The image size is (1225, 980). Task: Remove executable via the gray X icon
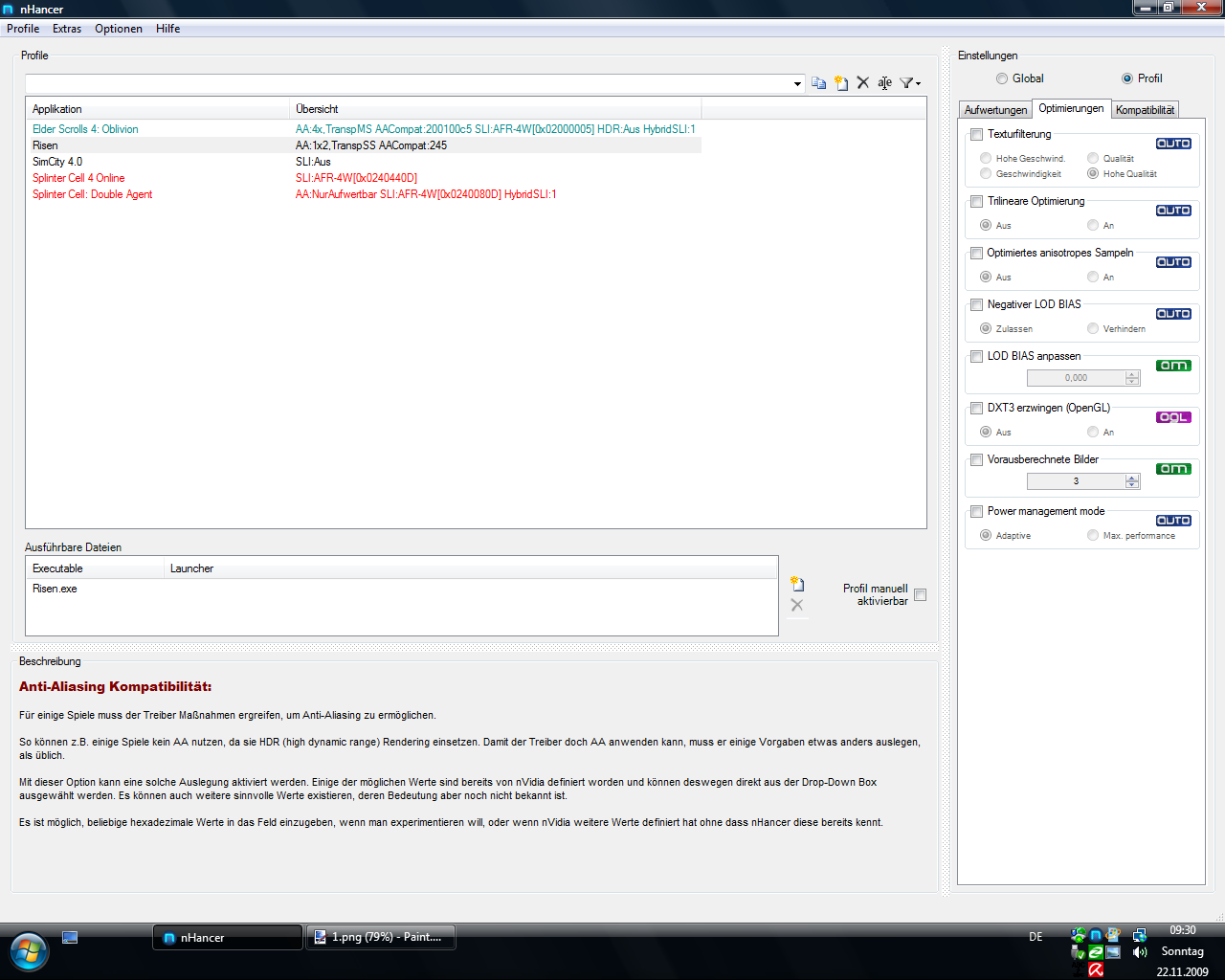pos(796,605)
